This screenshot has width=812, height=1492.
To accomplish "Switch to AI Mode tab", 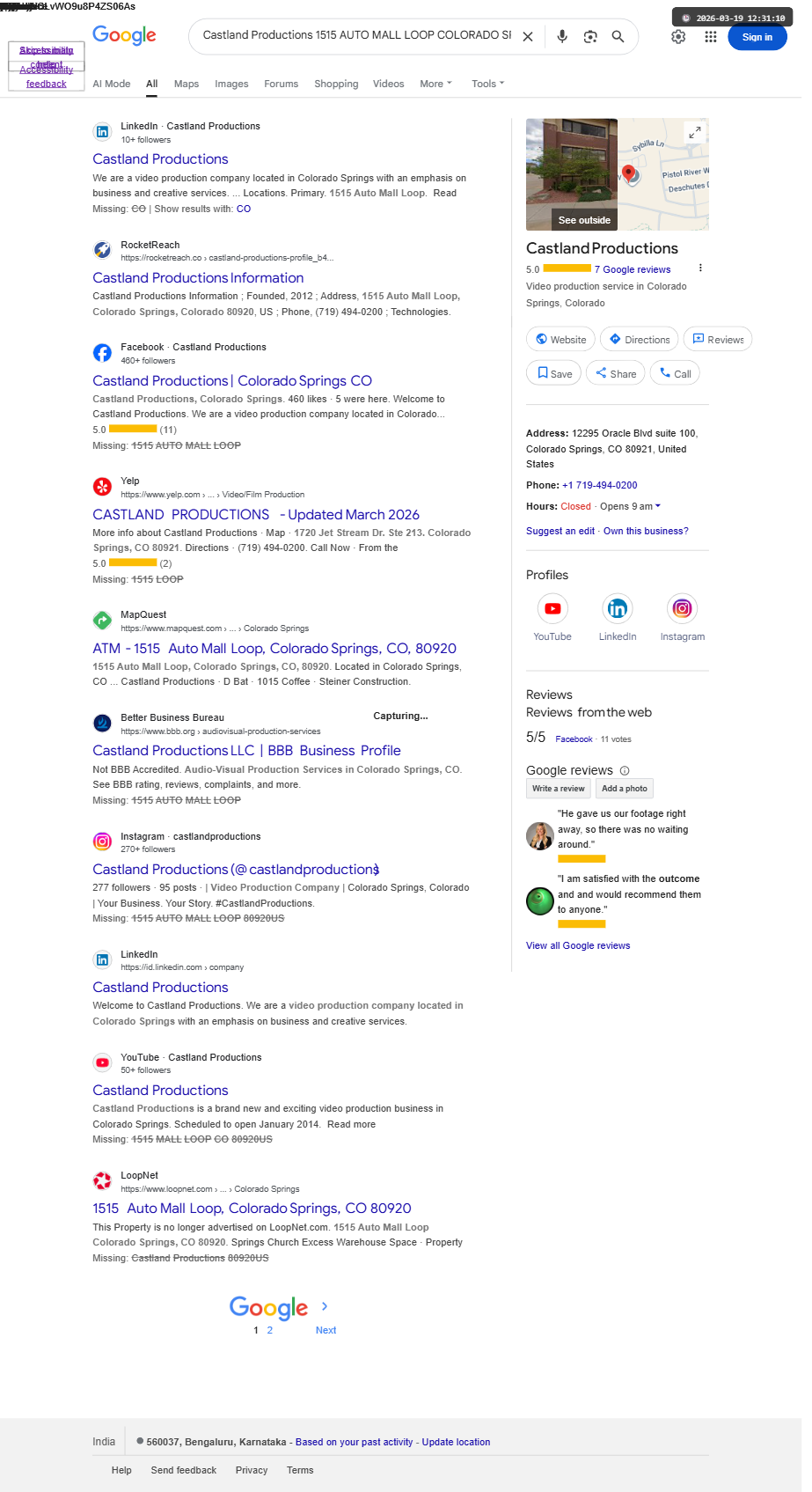I will [112, 84].
